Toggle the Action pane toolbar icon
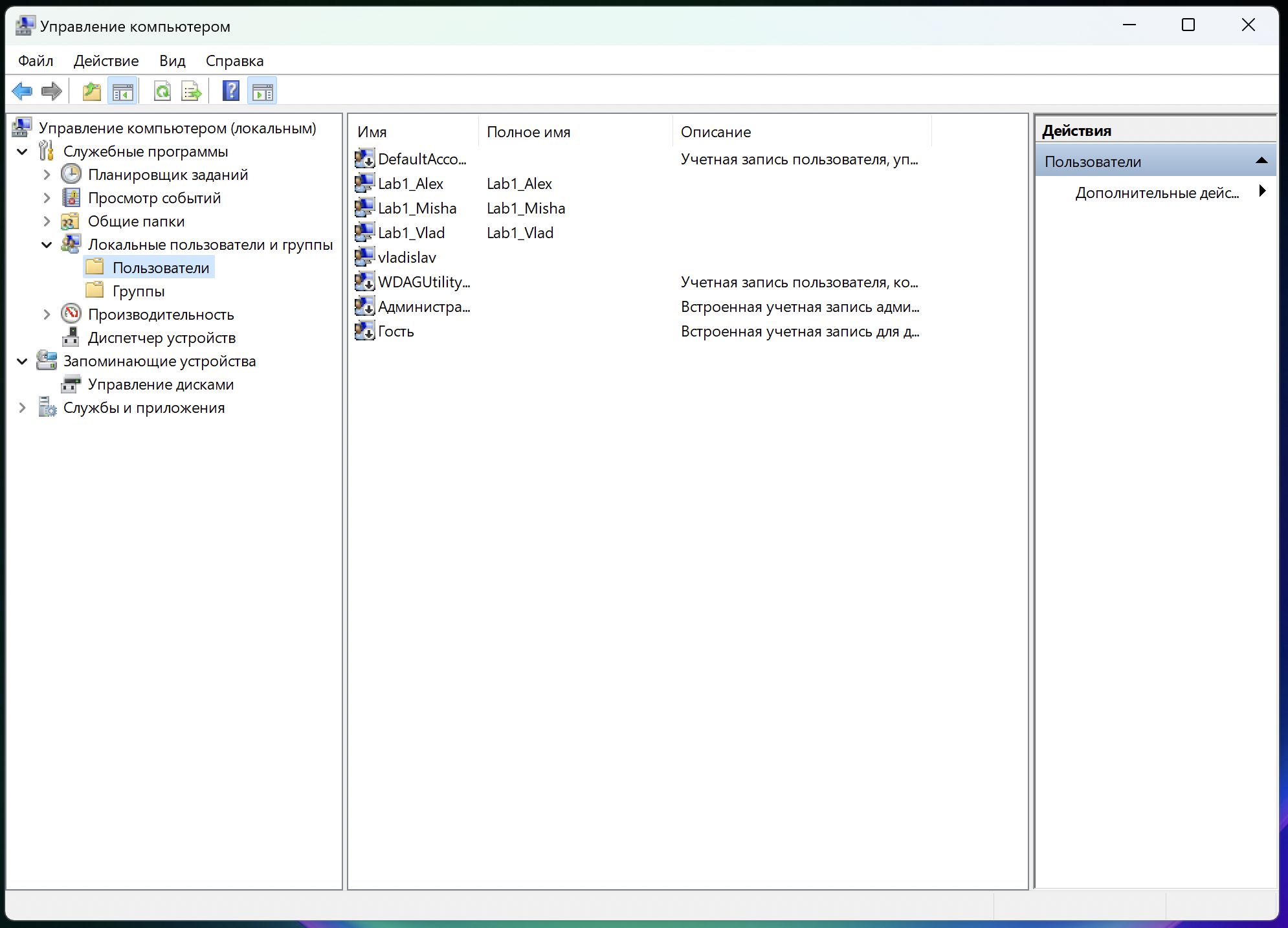The width and height of the screenshot is (1288, 928). pos(262,91)
